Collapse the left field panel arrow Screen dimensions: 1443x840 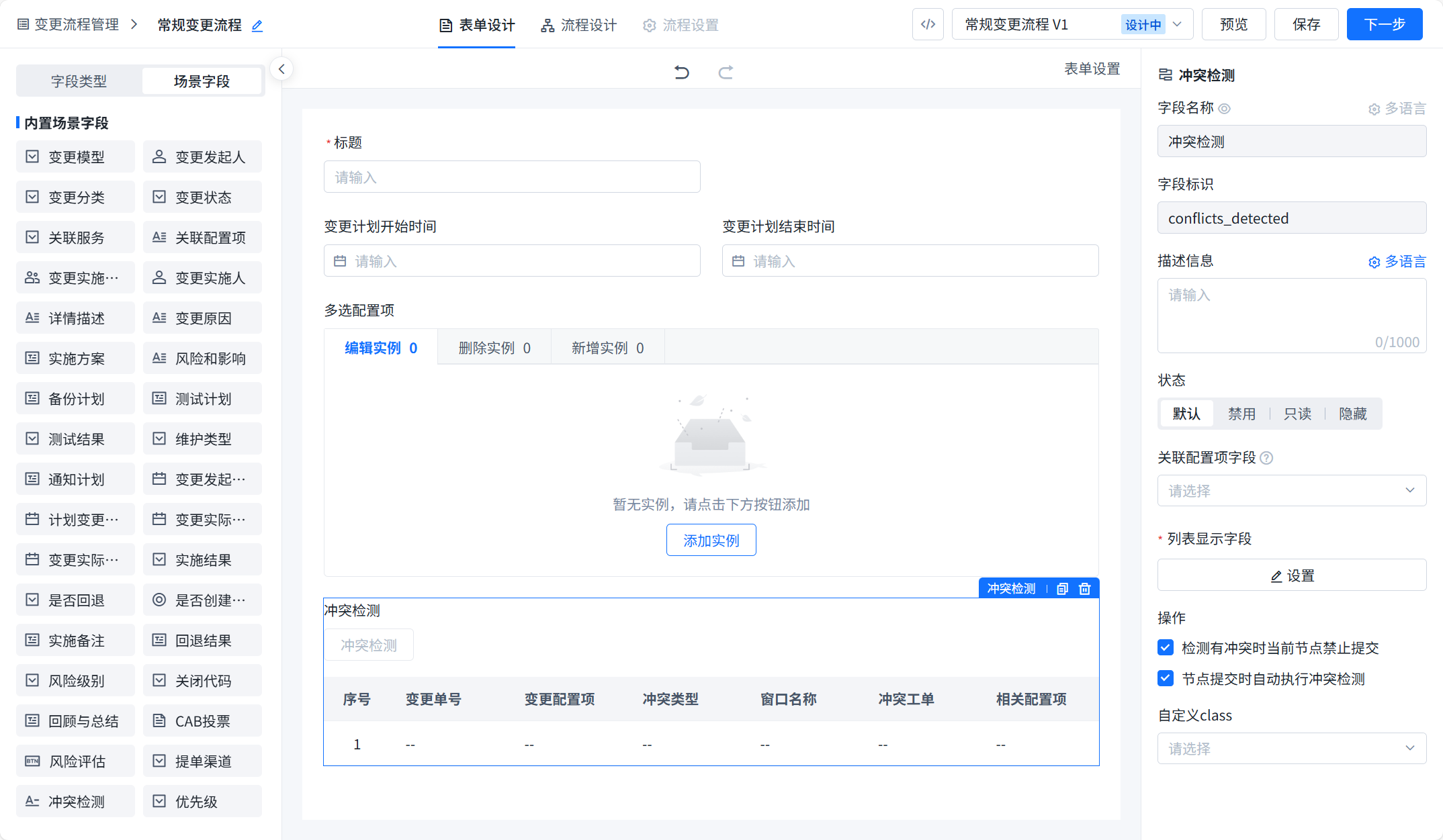tap(281, 68)
